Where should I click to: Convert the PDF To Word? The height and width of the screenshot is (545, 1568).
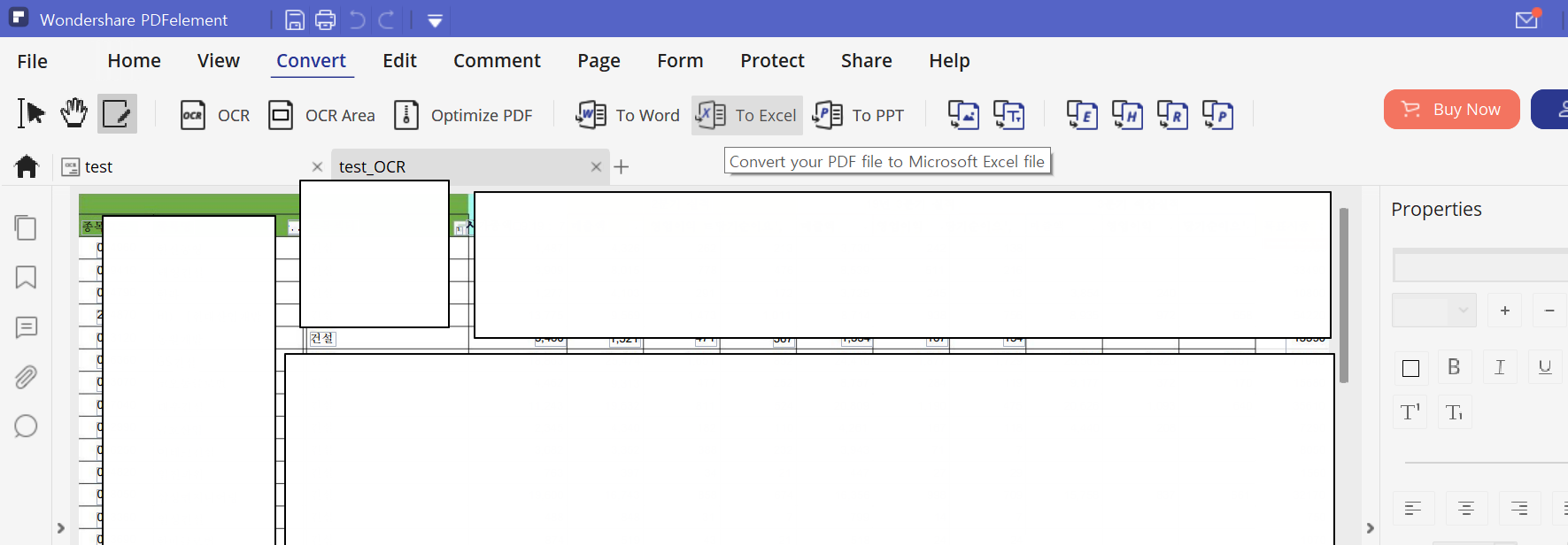(628, 115)
